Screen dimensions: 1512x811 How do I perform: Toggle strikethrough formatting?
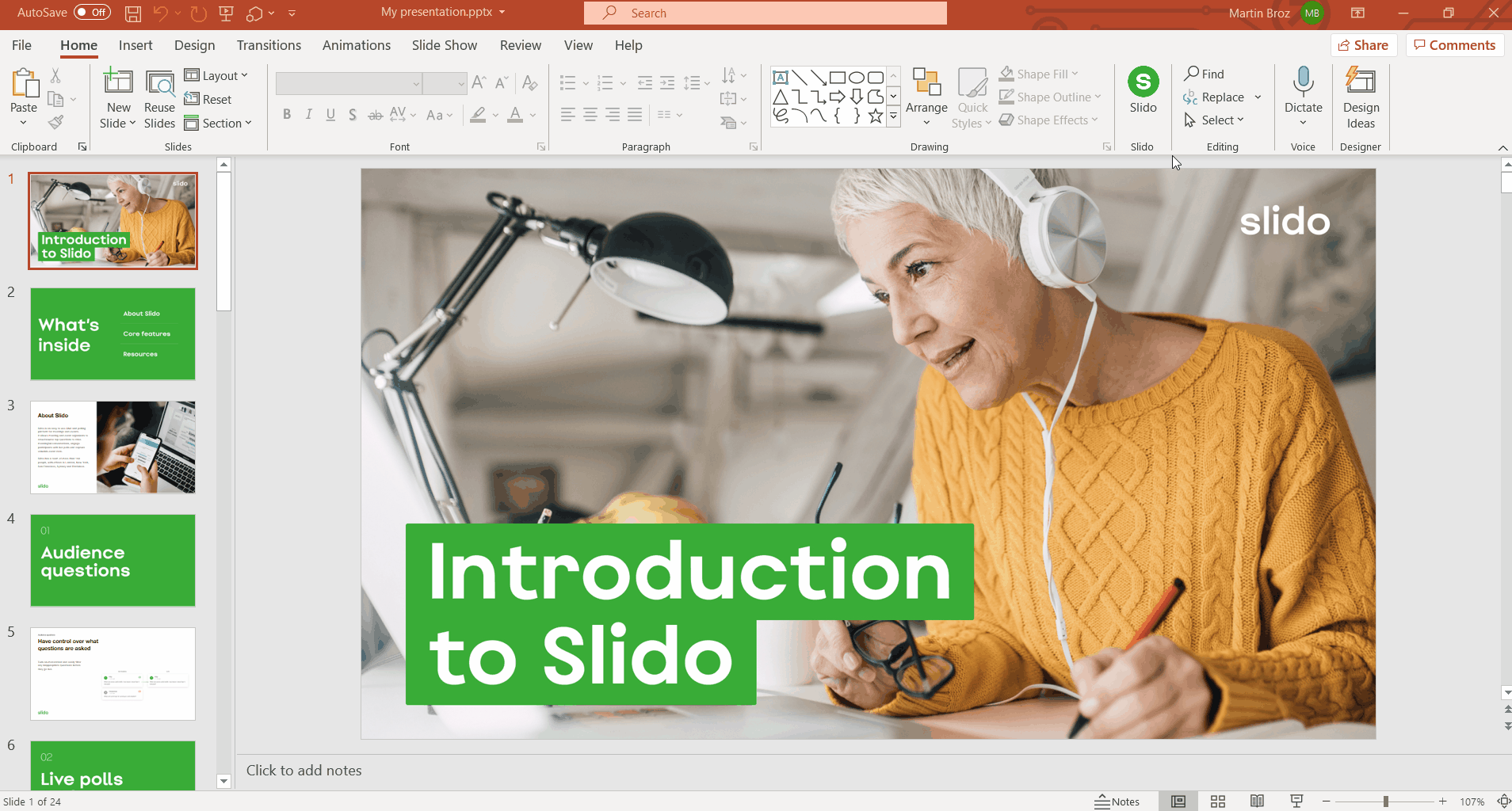[x=376, y=115]
